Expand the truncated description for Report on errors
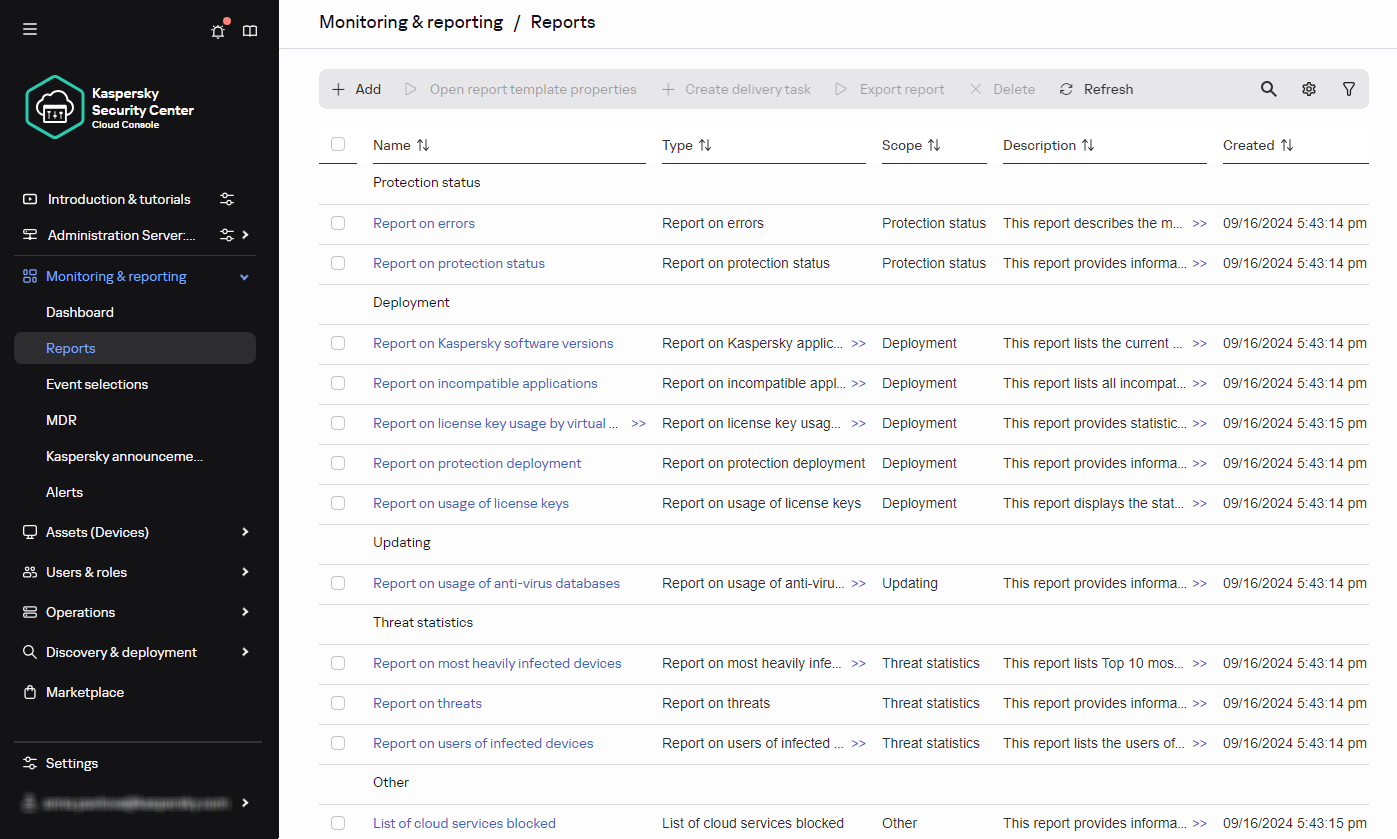Image resolution: width=1397 pixels, height=839 pixels. pos(1199,223)
